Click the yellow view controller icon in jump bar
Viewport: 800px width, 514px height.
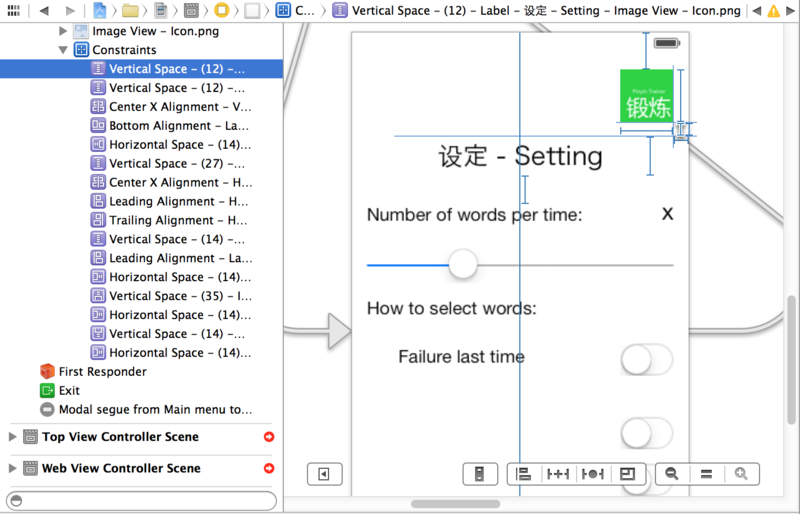[x=221, y=10]
